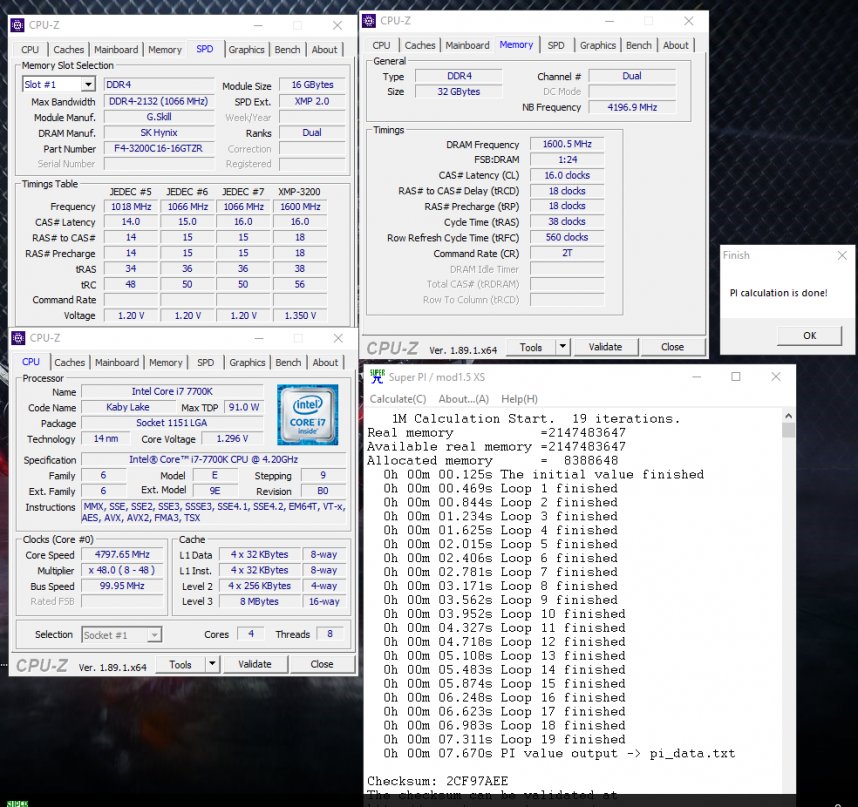The height and width of the screenshot is (807, 858).
Task: Click Super PI vertical scrollbar thumb
Action: [x=789, y=430]
